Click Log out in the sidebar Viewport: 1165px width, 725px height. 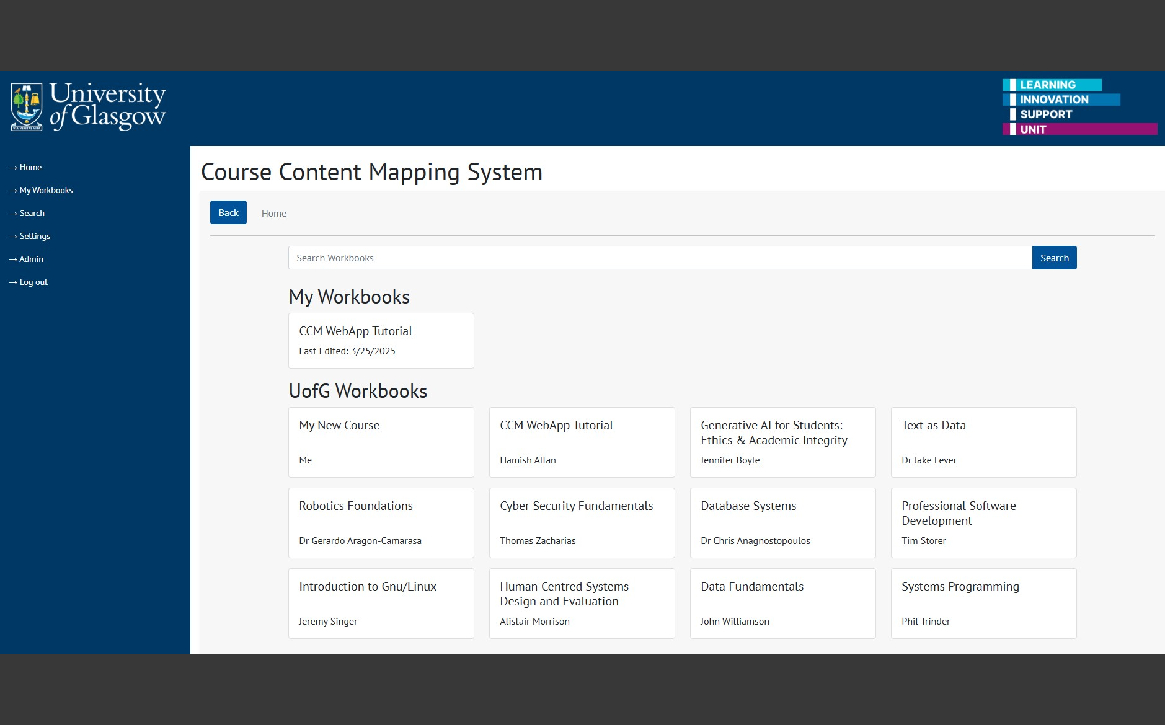click(x=33, y=282)
